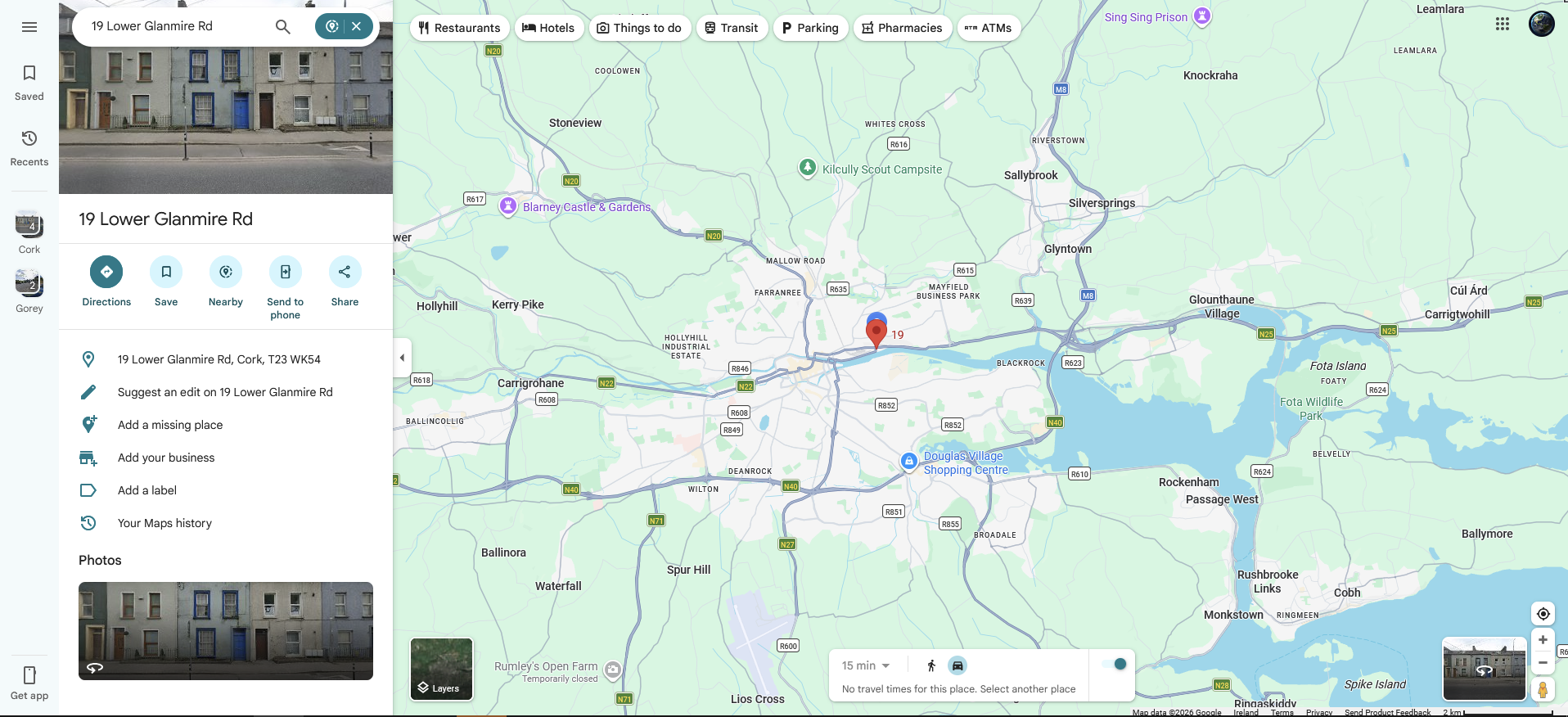This screenshot has width=1568, height=717.
Task: Open Directions for 19 Lower Glanmire Rd
Action: [x=106, y=272]
